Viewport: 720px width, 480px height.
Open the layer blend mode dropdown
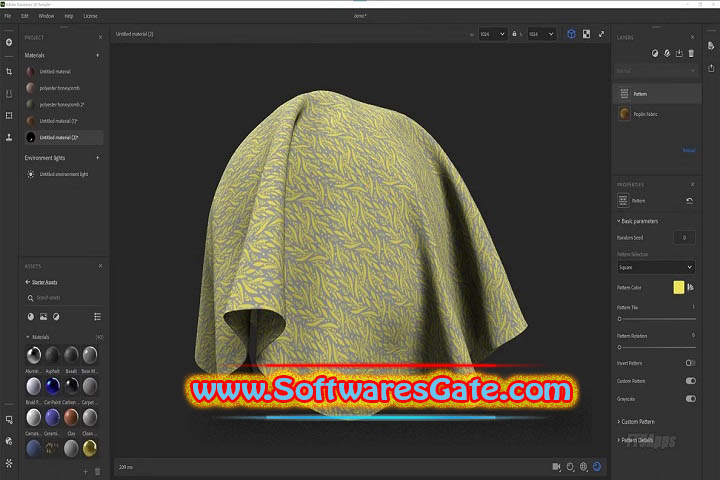click(x=656, y=71)
